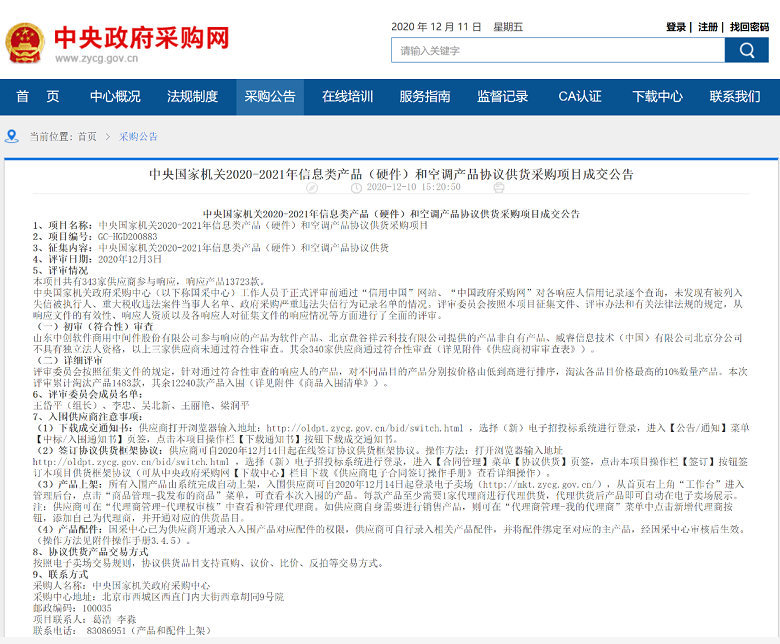Open the 服务指南 navigation menu
The height and width of the screenshot is (644, 780).
click(x=425, y=97)
